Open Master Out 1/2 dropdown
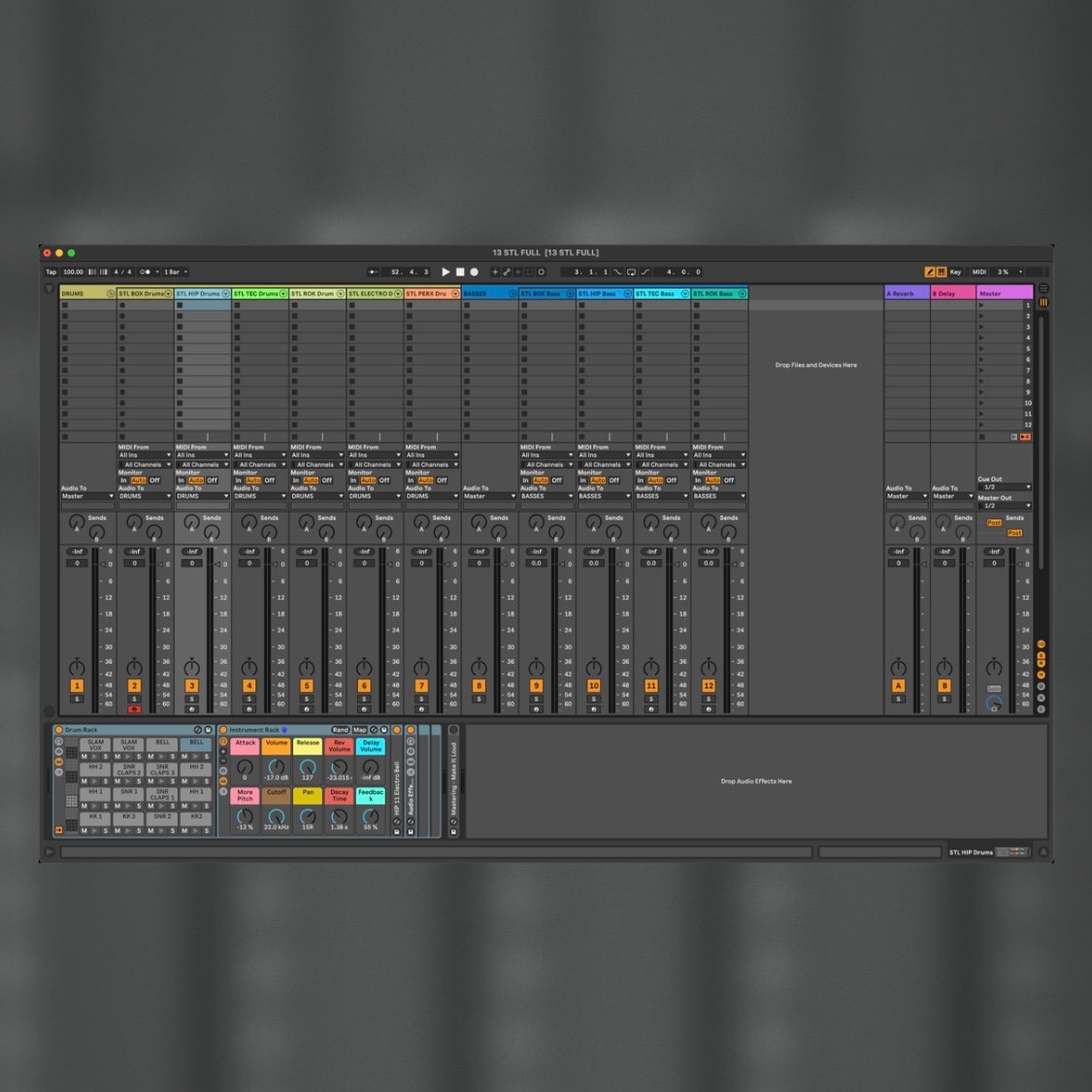Screen dimensions: 1092x1092 1005,506
